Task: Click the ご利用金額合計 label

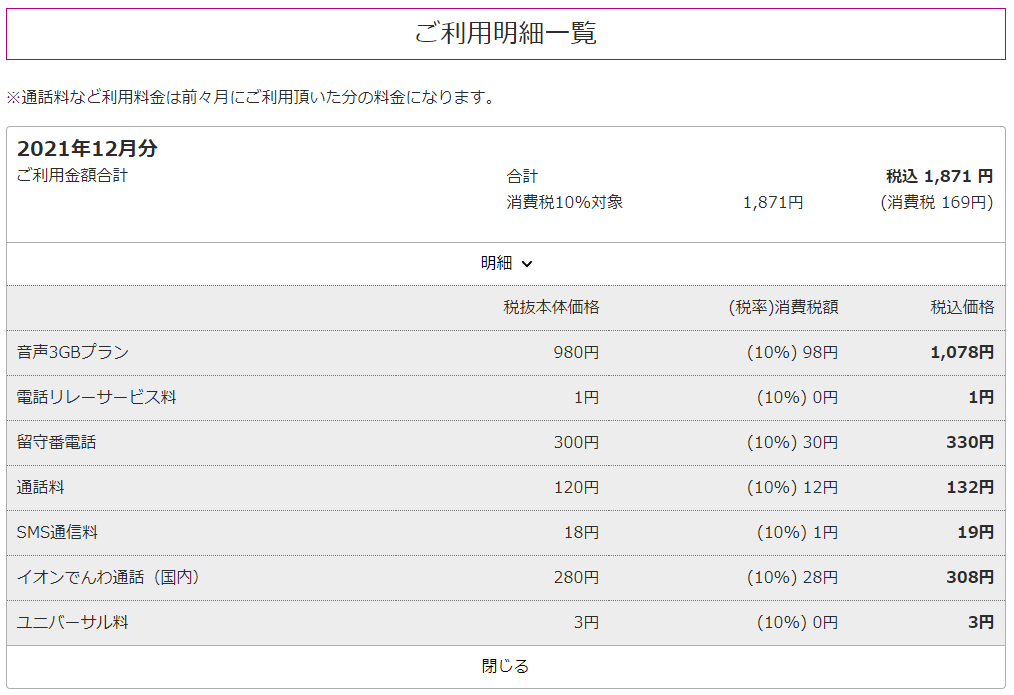Action: click(x=73, y=176)
